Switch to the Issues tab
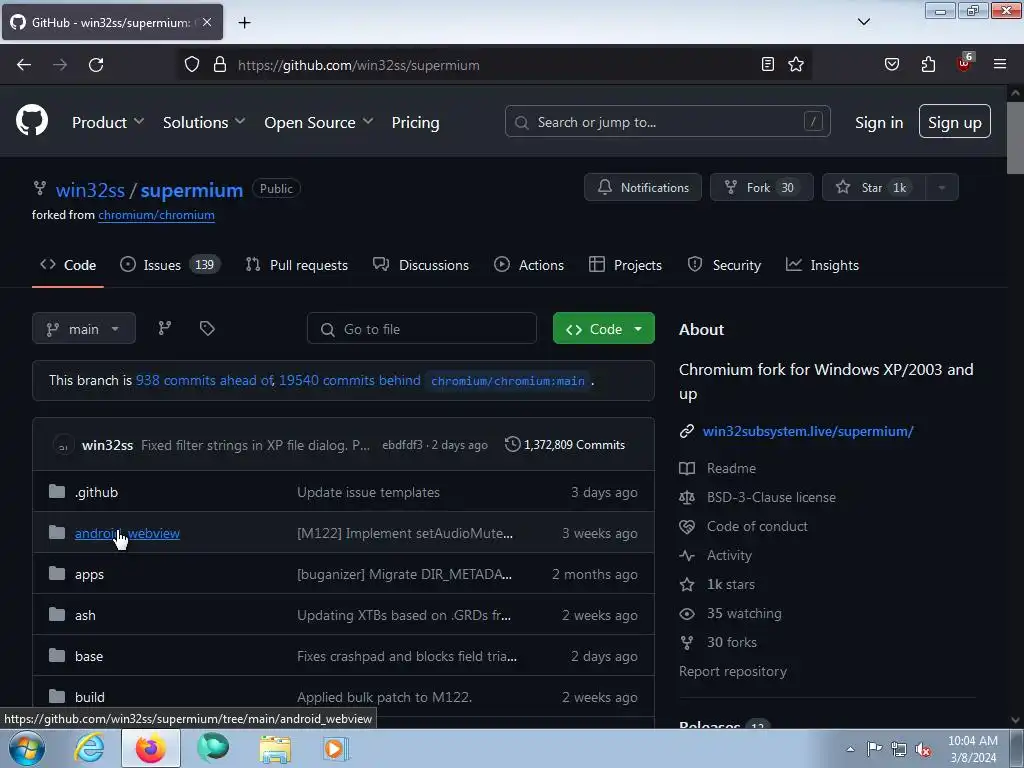 170,265
